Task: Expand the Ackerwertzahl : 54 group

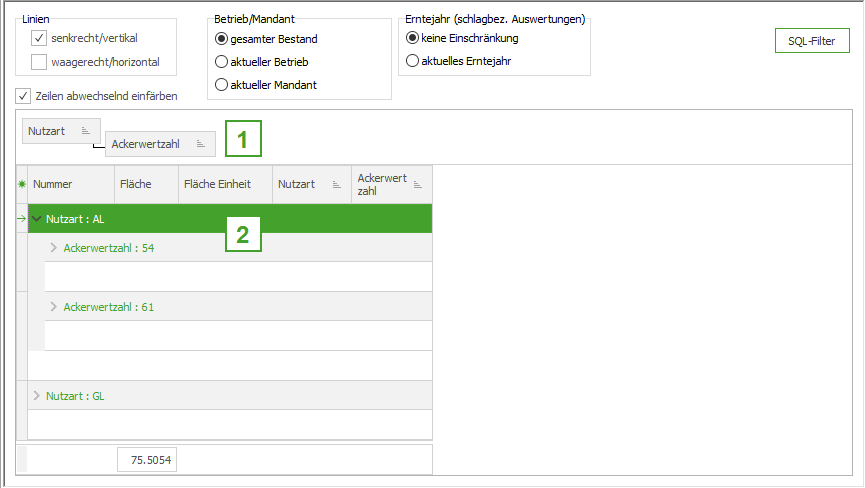Action: (x=54, y=247)
